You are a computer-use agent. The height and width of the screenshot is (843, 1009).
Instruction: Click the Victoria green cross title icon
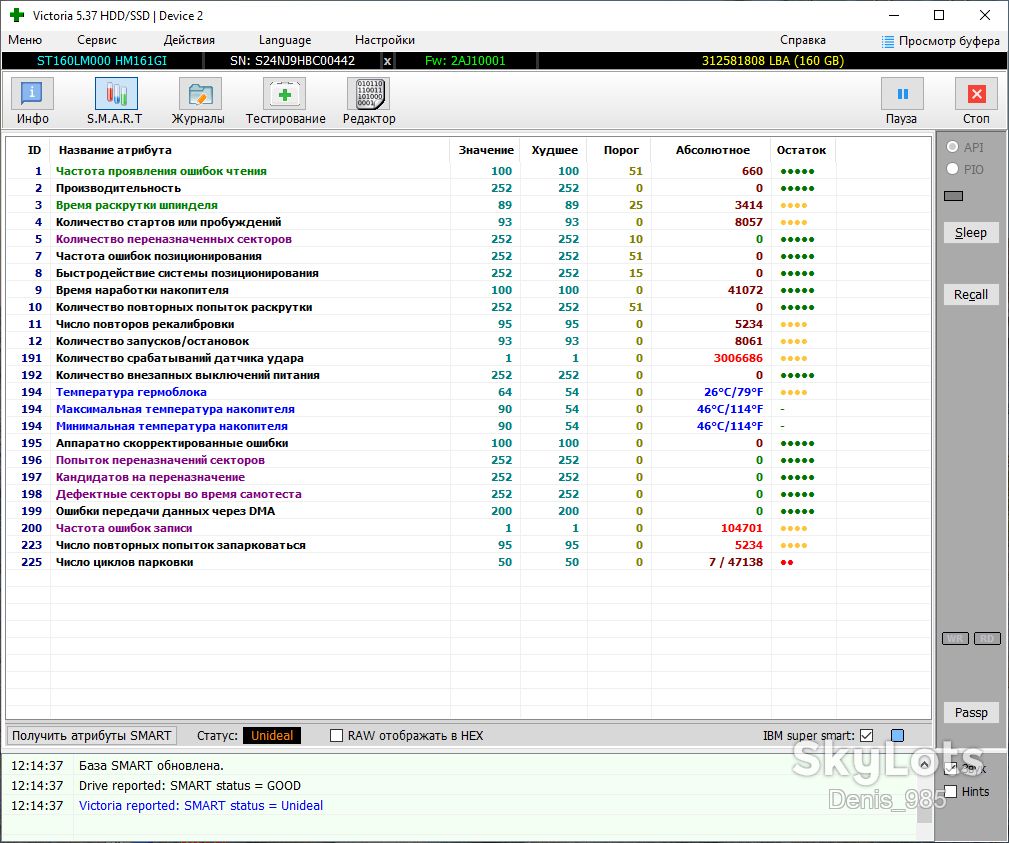point(17,15)
